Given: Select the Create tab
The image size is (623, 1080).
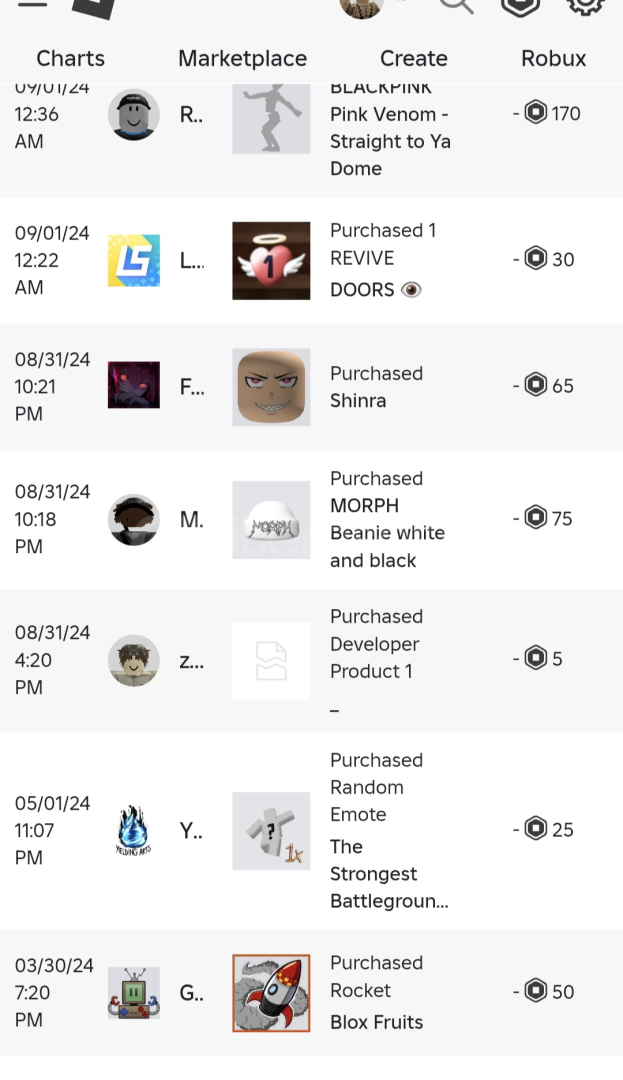Looking at the screenshot, I should 413,58.
